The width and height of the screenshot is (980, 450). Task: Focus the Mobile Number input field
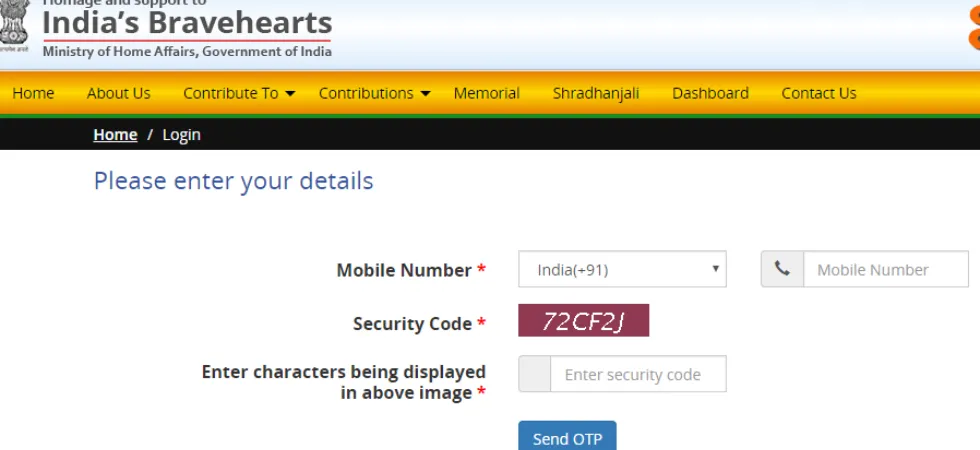(x=886, y=269)
